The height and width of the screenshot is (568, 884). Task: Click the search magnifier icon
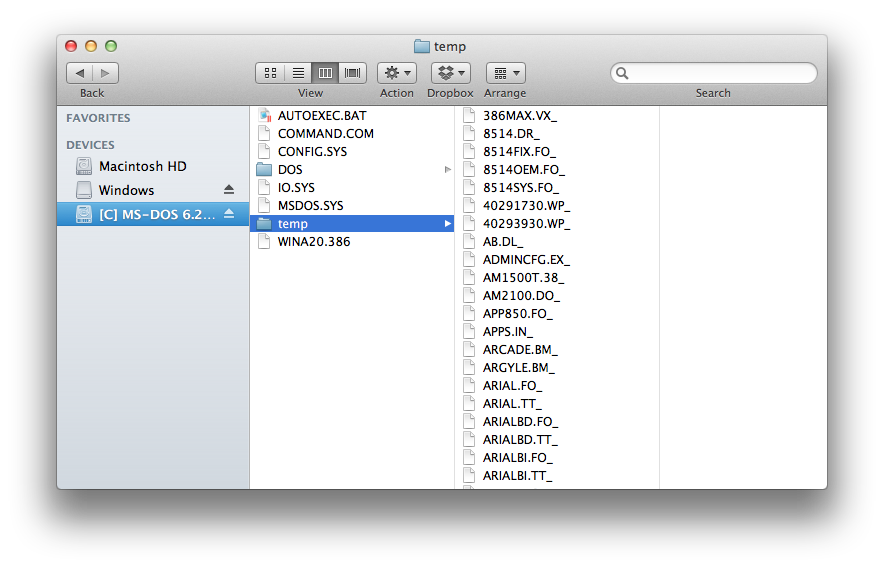(x=622, y=73)
